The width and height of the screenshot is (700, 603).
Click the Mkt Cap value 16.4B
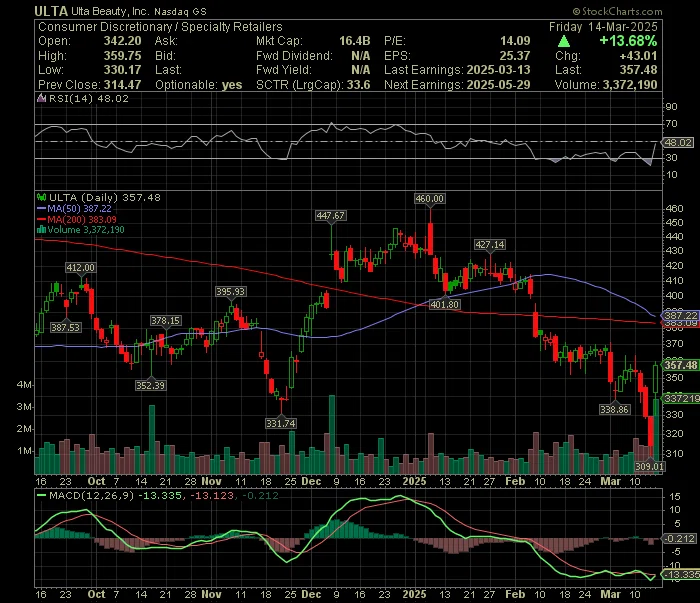click(x=354, y=41)
